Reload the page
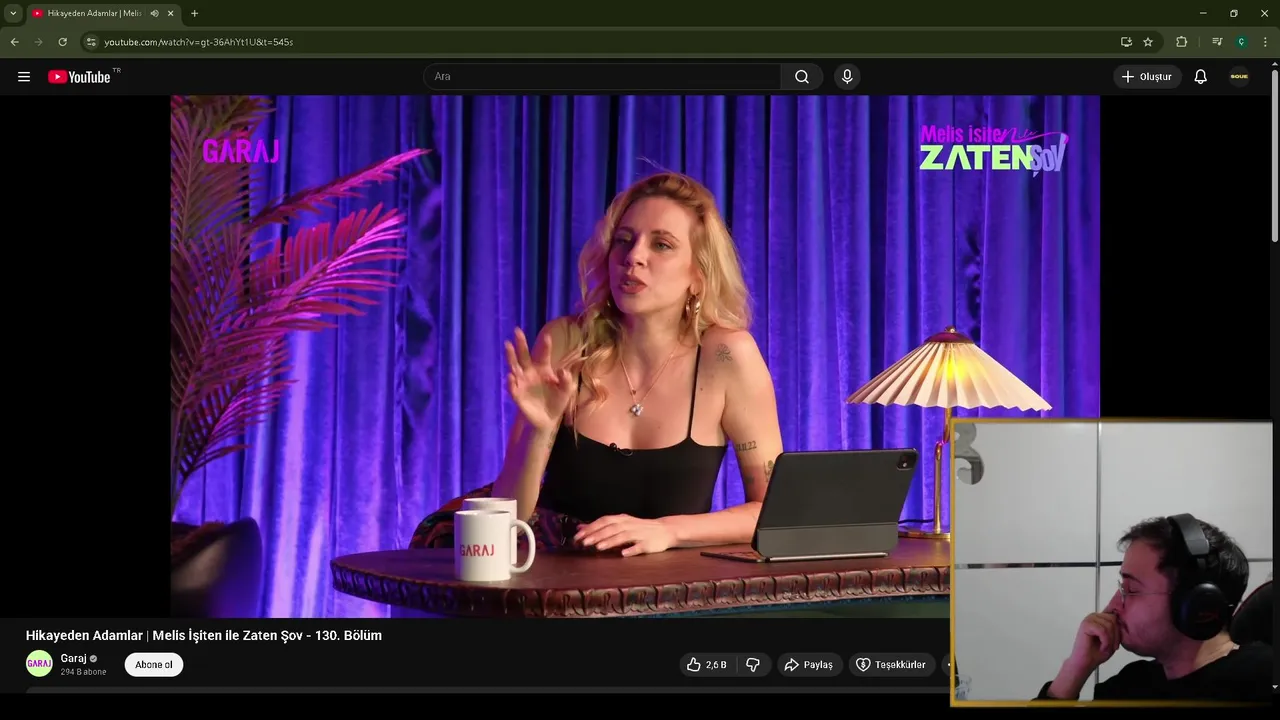 [x=63, y=42]
